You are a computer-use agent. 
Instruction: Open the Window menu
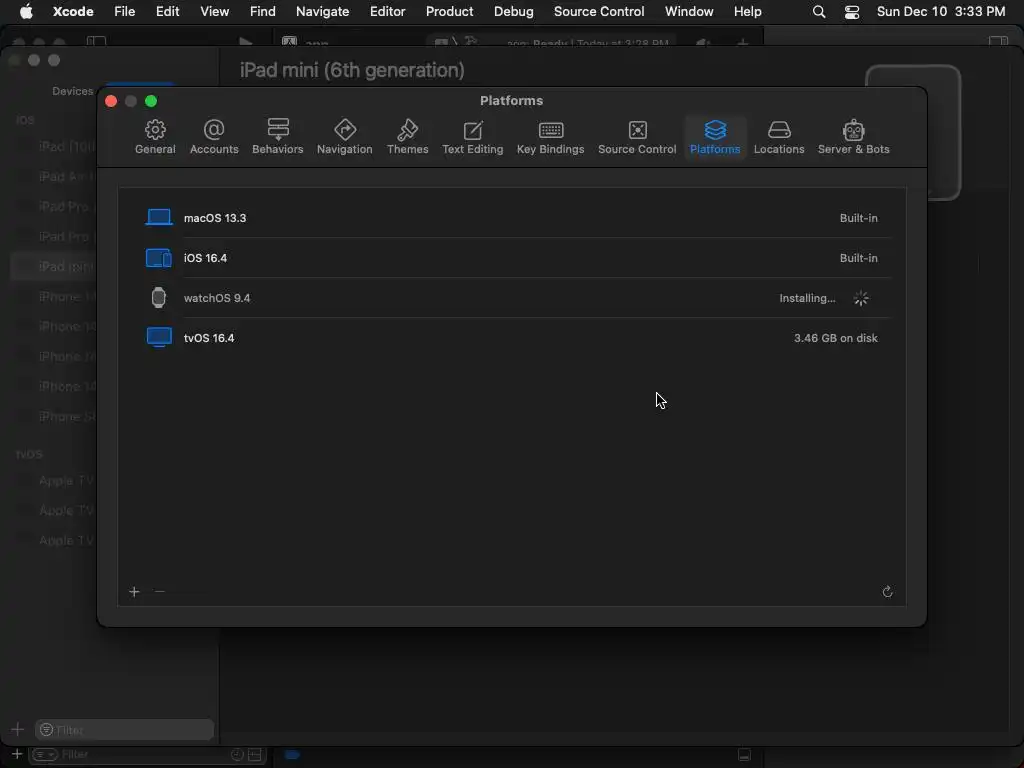tap(689, 11)
